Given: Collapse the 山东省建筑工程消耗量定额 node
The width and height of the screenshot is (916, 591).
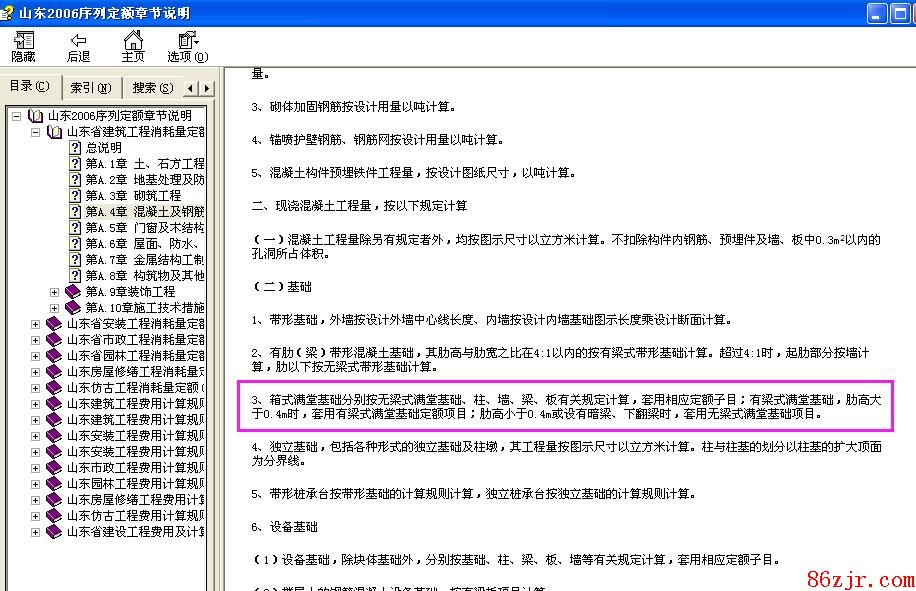Looking at the screenshot, I should (x=36, y=132).
